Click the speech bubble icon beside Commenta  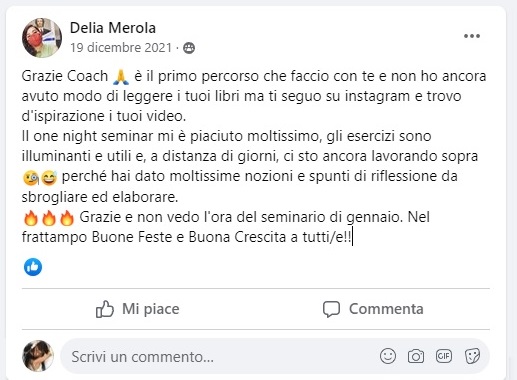pos(331,309)
